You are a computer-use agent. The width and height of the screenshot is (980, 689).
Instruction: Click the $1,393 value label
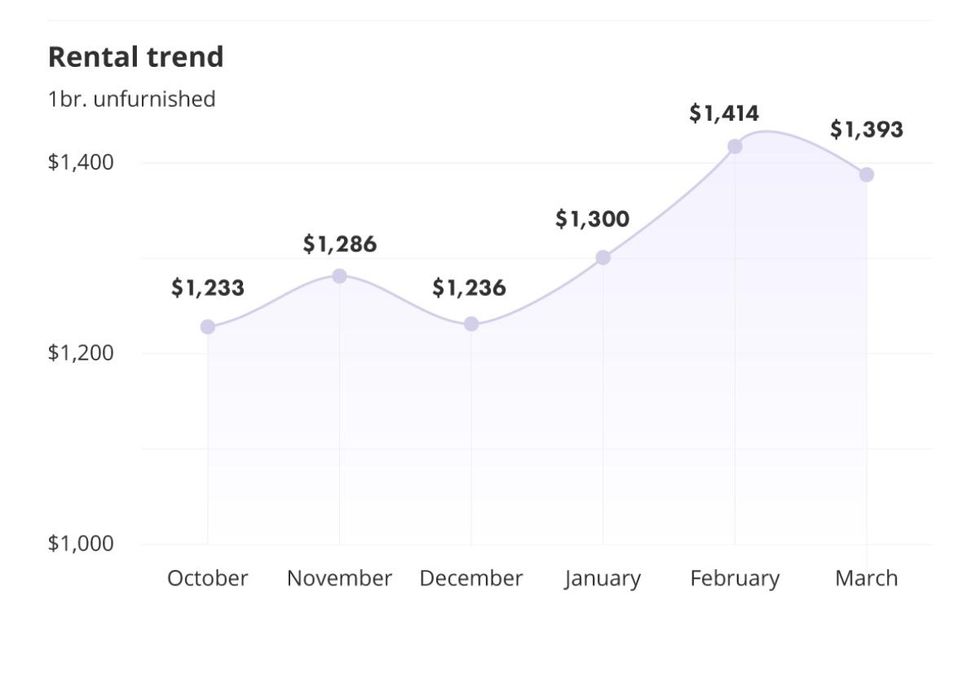(866, 130)
